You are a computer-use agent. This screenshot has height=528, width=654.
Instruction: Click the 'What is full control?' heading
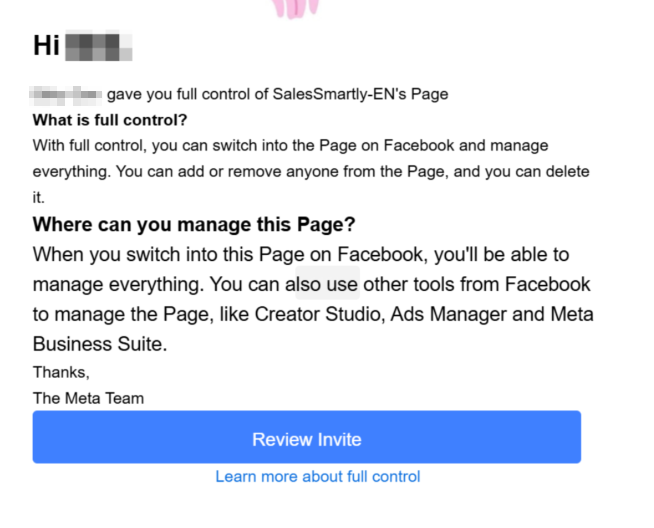(110, 120)
